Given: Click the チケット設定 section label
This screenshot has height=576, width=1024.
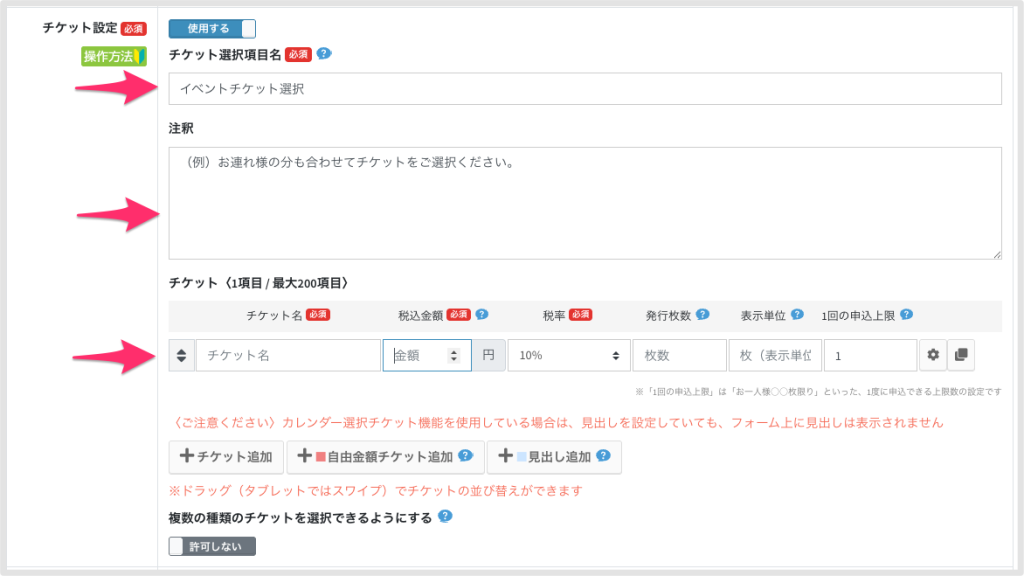Looking at the screenshot, I should 80,28.
